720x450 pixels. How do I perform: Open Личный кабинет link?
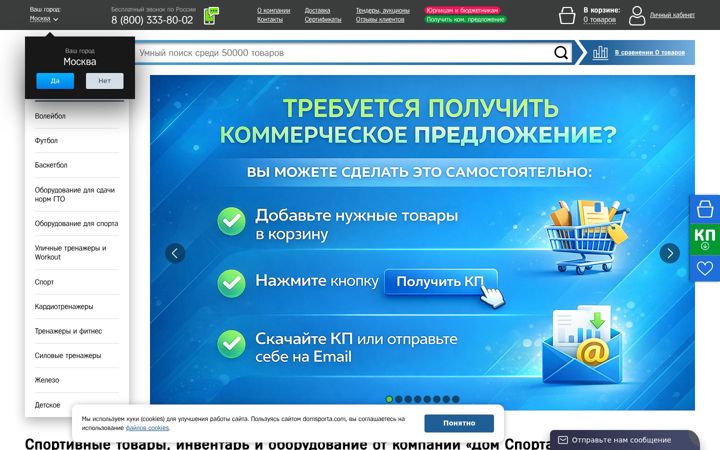pyautogui.click(x=672, y=15)
